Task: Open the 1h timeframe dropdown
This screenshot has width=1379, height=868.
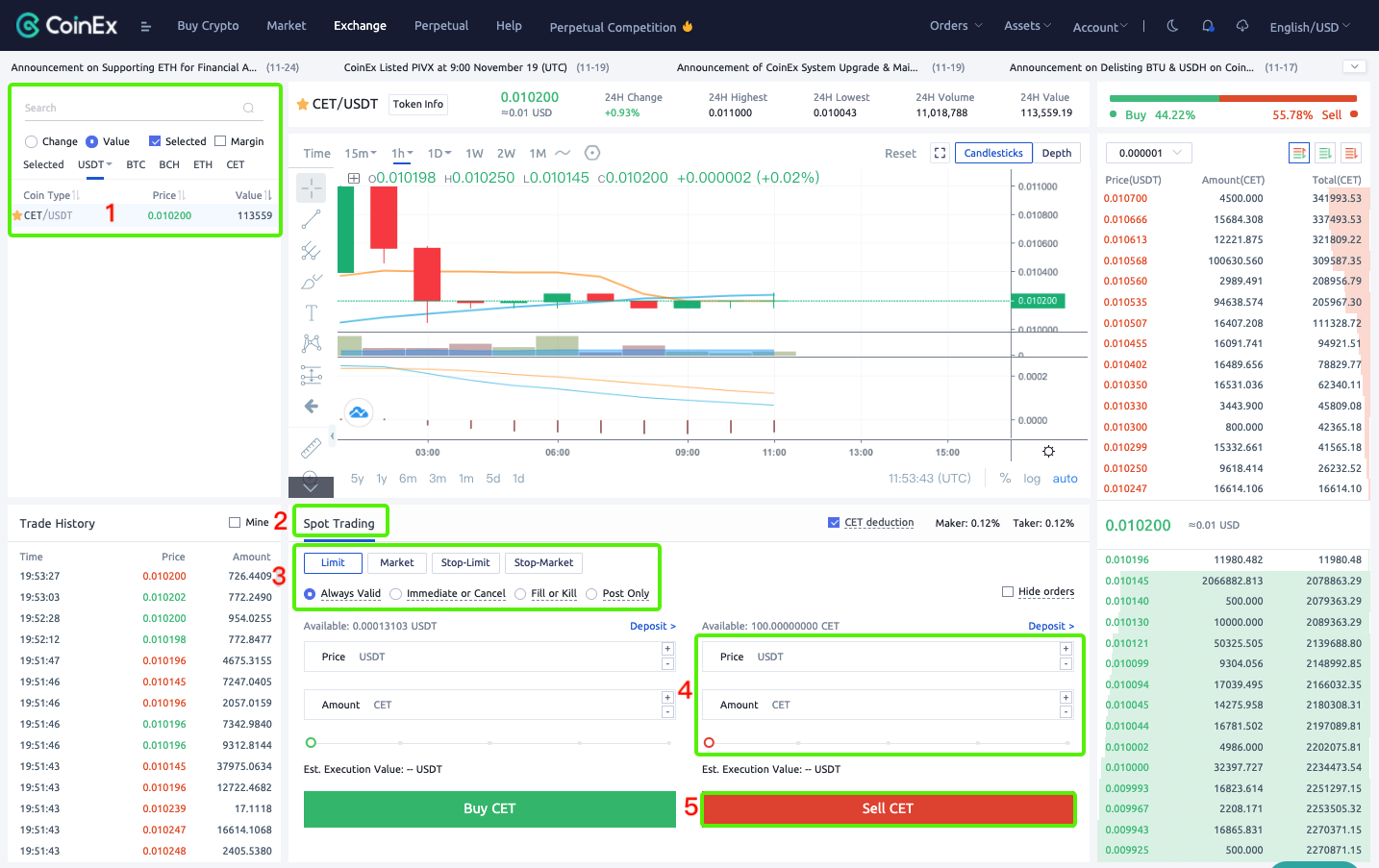Action: click(402, 152)
